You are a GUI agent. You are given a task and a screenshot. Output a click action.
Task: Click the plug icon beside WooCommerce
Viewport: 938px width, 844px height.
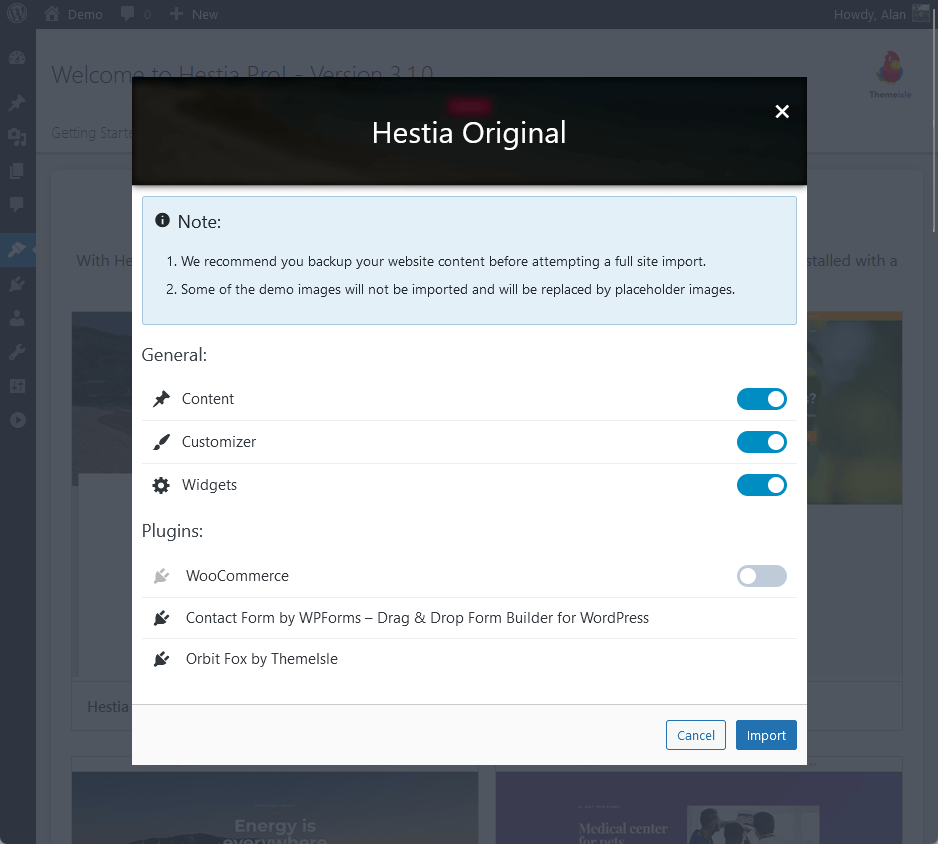[x=161, y=576]
